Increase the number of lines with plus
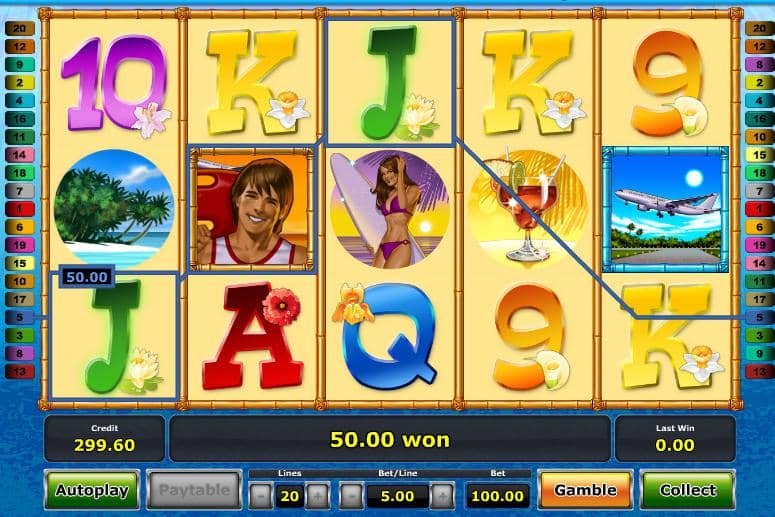 317,495
